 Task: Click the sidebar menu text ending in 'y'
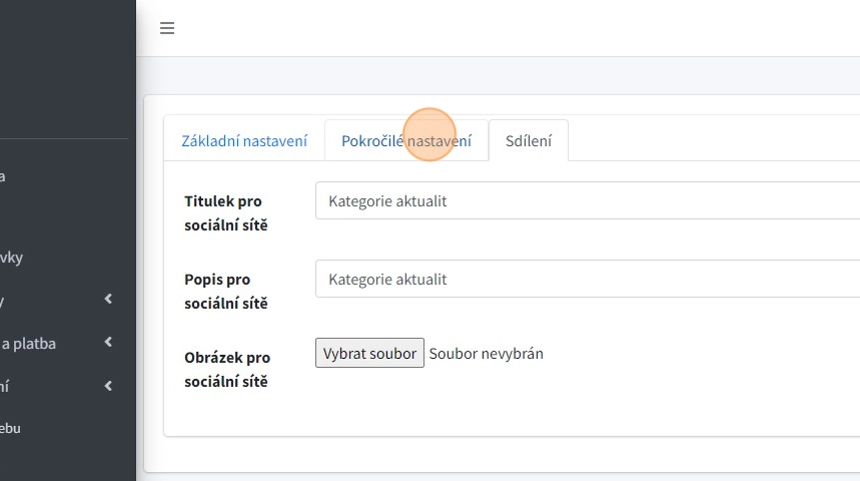coord(3,300)
